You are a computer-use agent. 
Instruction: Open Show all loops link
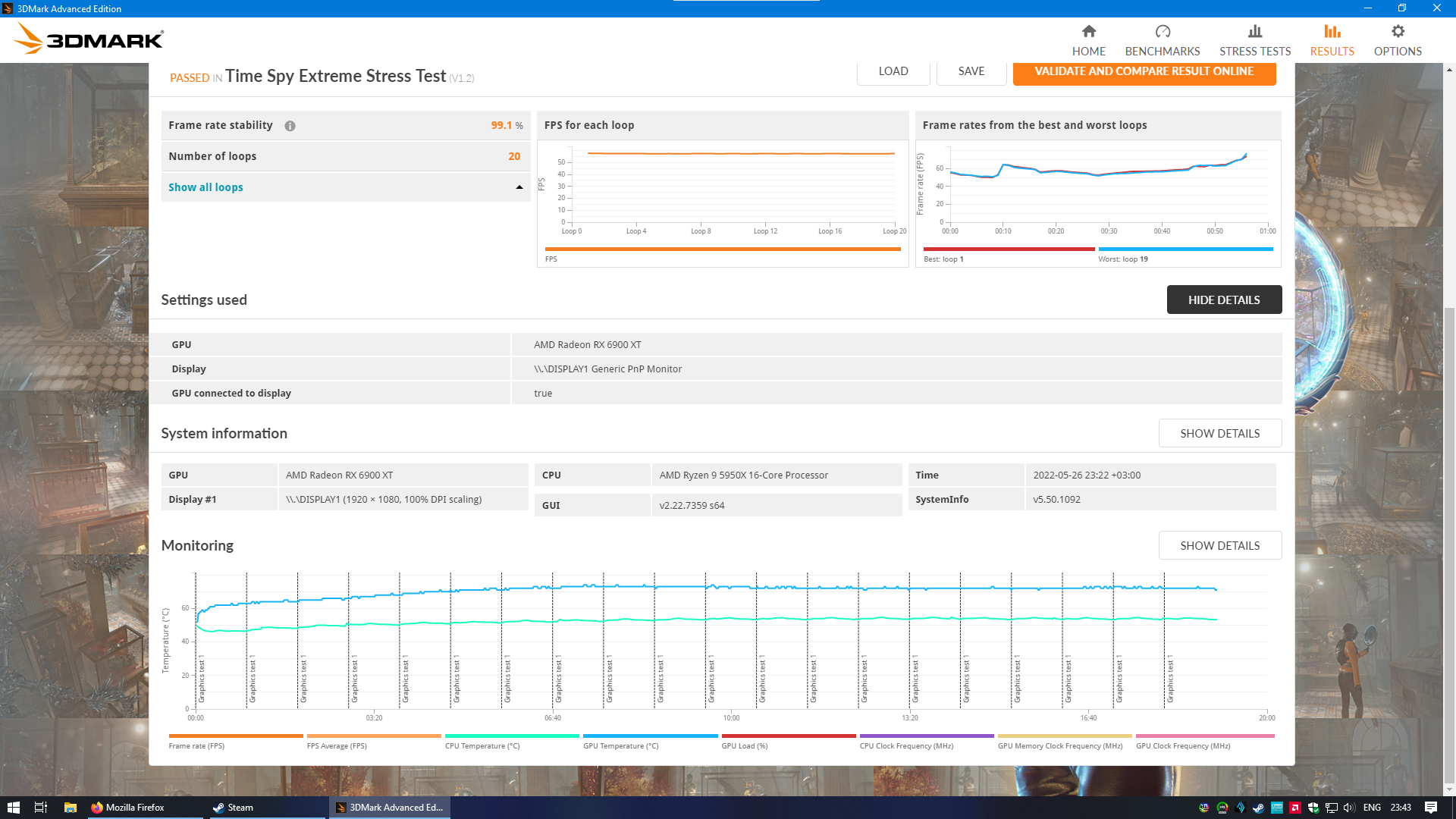tap(206, 187)
